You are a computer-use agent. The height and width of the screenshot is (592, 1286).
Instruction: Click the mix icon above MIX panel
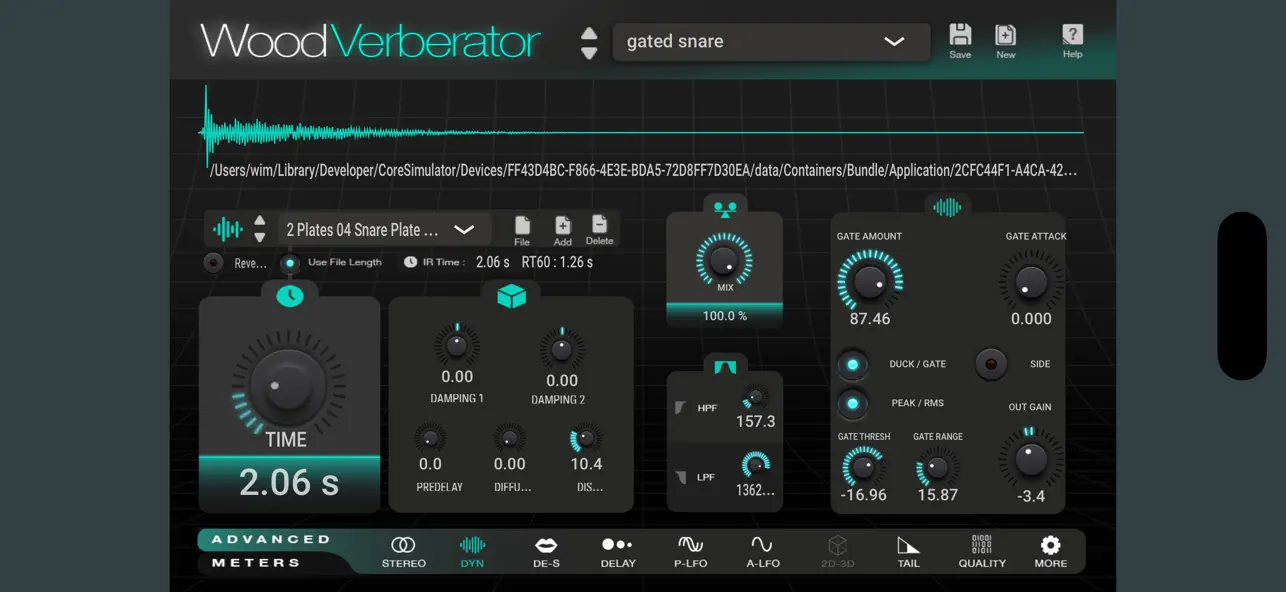click(725, 209)
